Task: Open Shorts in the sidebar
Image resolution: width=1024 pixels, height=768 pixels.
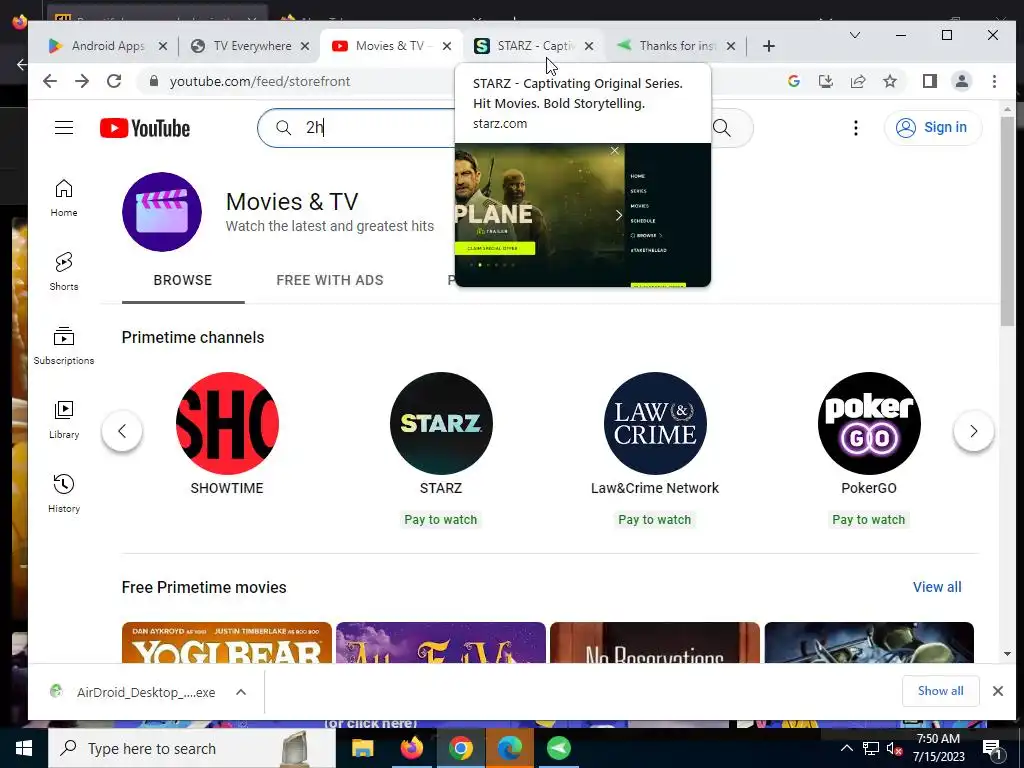Action: 63,272
